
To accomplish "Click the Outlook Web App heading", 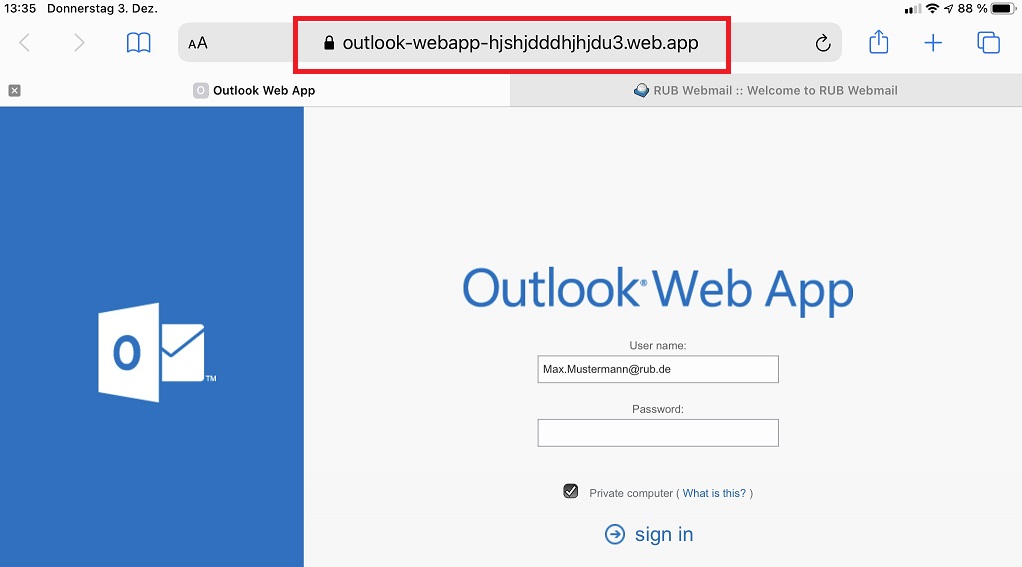I will point(658,290).
